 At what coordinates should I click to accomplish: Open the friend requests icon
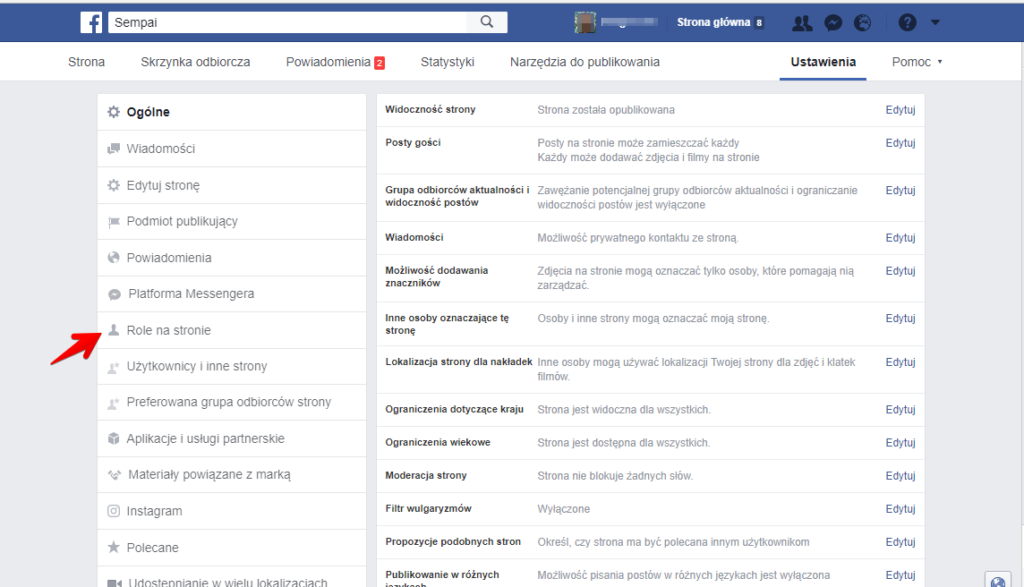[x=802, y=23]
